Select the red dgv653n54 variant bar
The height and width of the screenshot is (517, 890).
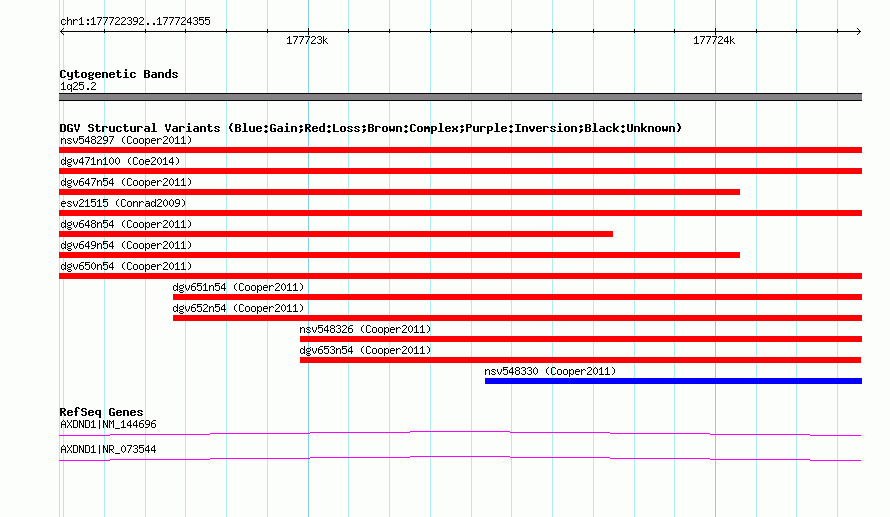point(581,360)
